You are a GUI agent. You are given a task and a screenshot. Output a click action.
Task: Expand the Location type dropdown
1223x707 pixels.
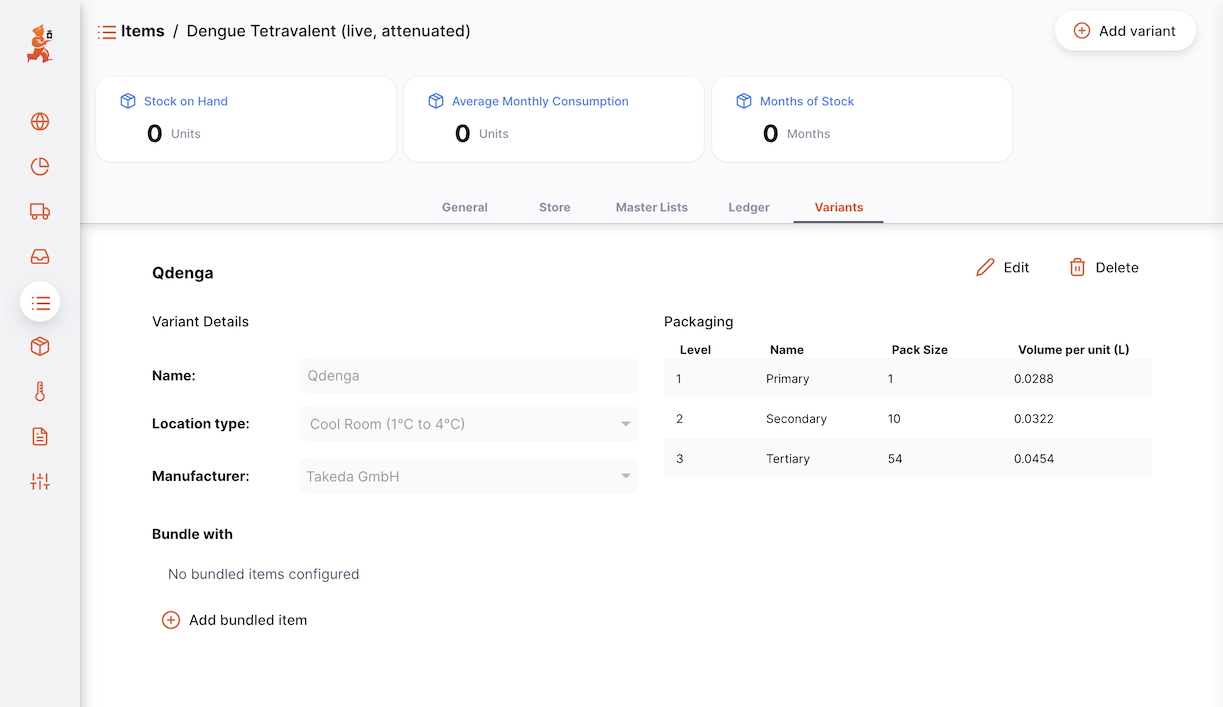click(469, 424)
